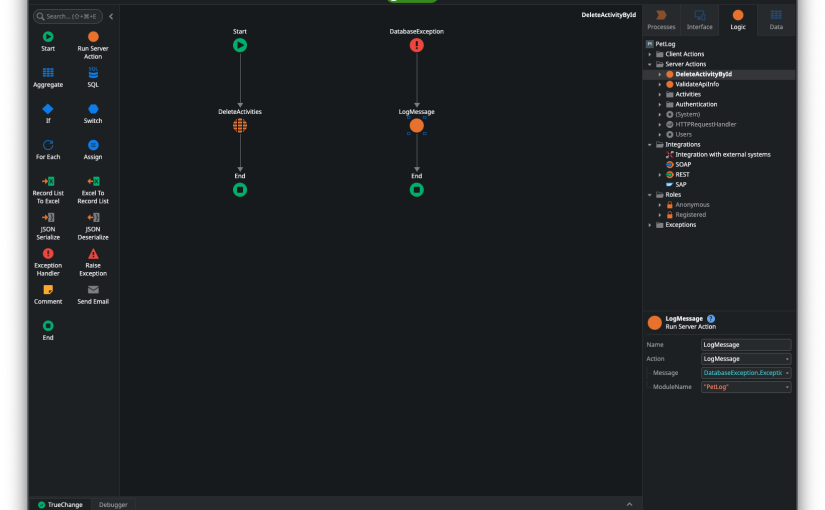Open the LogMessage help question mark
This screenshot has width=825, height=510.
tap(711, 318)
